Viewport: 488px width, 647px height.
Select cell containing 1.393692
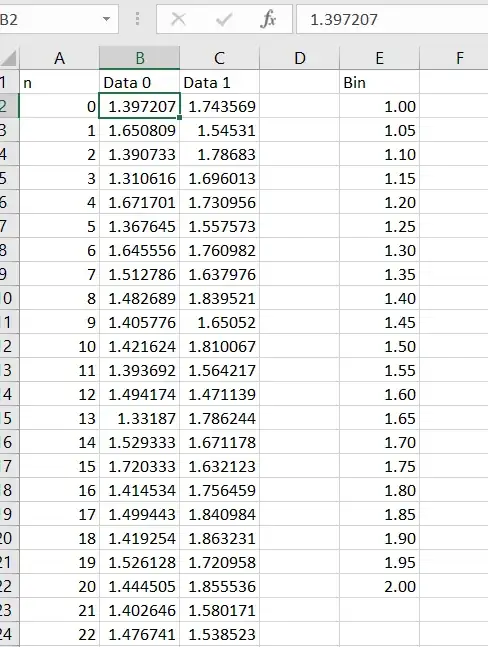coord(139,370)
